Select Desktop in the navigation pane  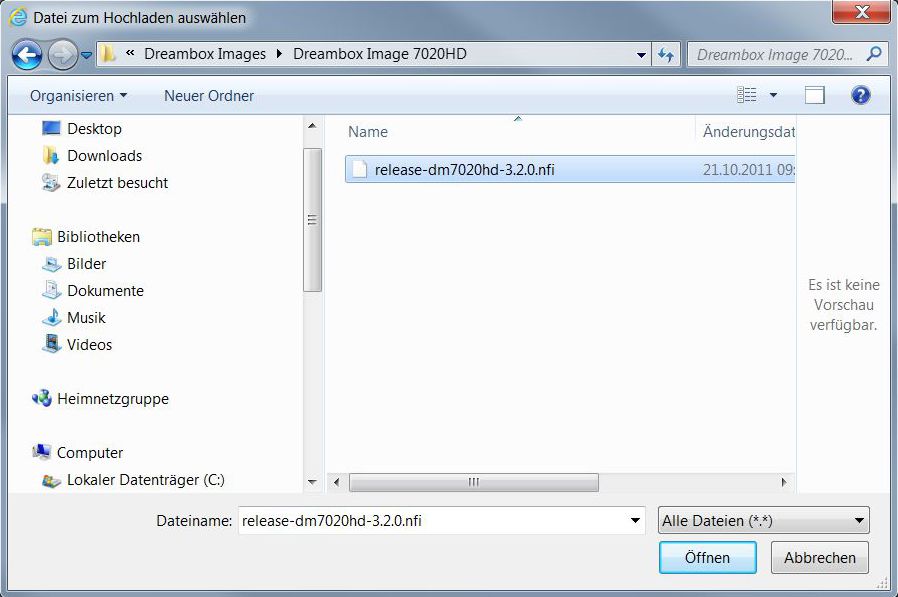coord(94,129)
